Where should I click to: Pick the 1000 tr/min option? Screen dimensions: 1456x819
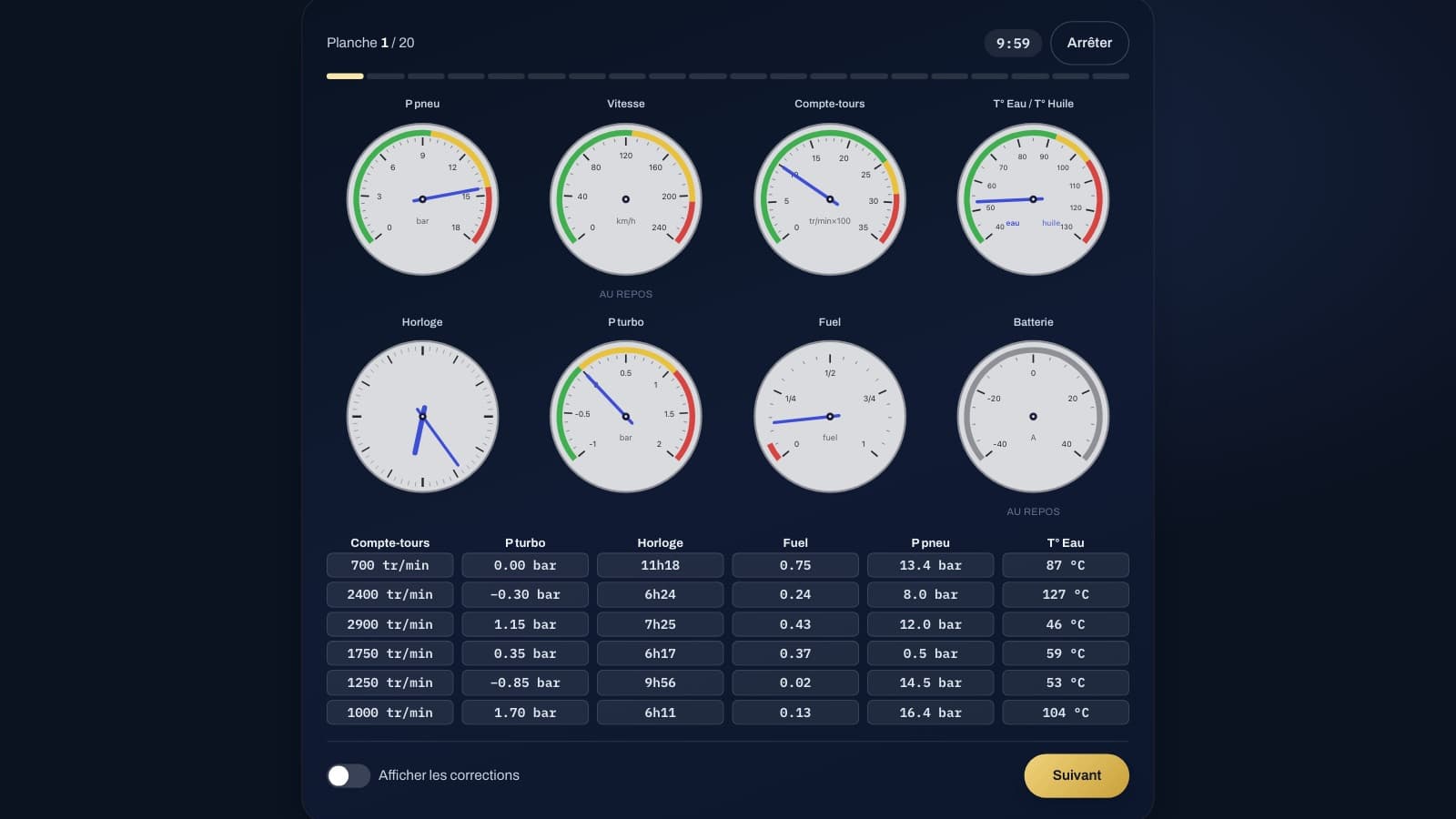click(389, 713)
